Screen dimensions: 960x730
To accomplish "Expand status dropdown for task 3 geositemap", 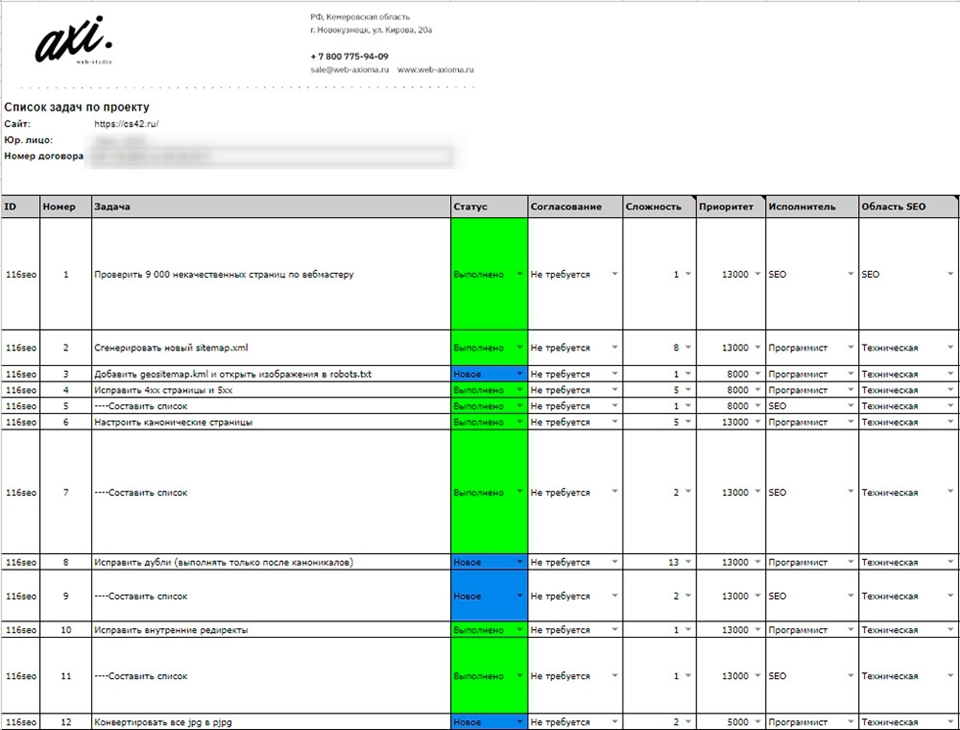I will point(519,374).
